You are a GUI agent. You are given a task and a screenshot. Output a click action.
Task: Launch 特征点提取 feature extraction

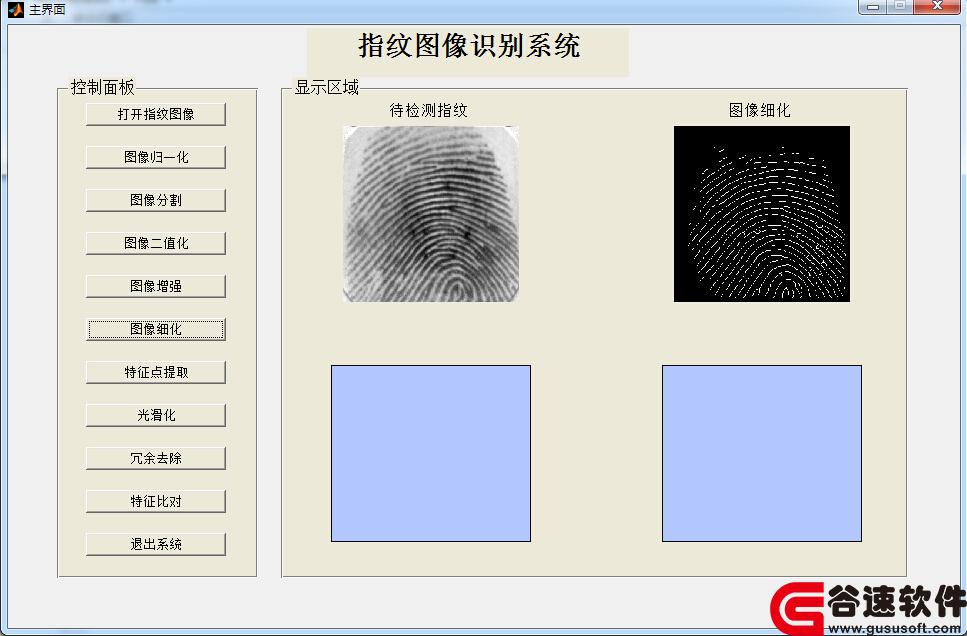(x=155, y=373)
